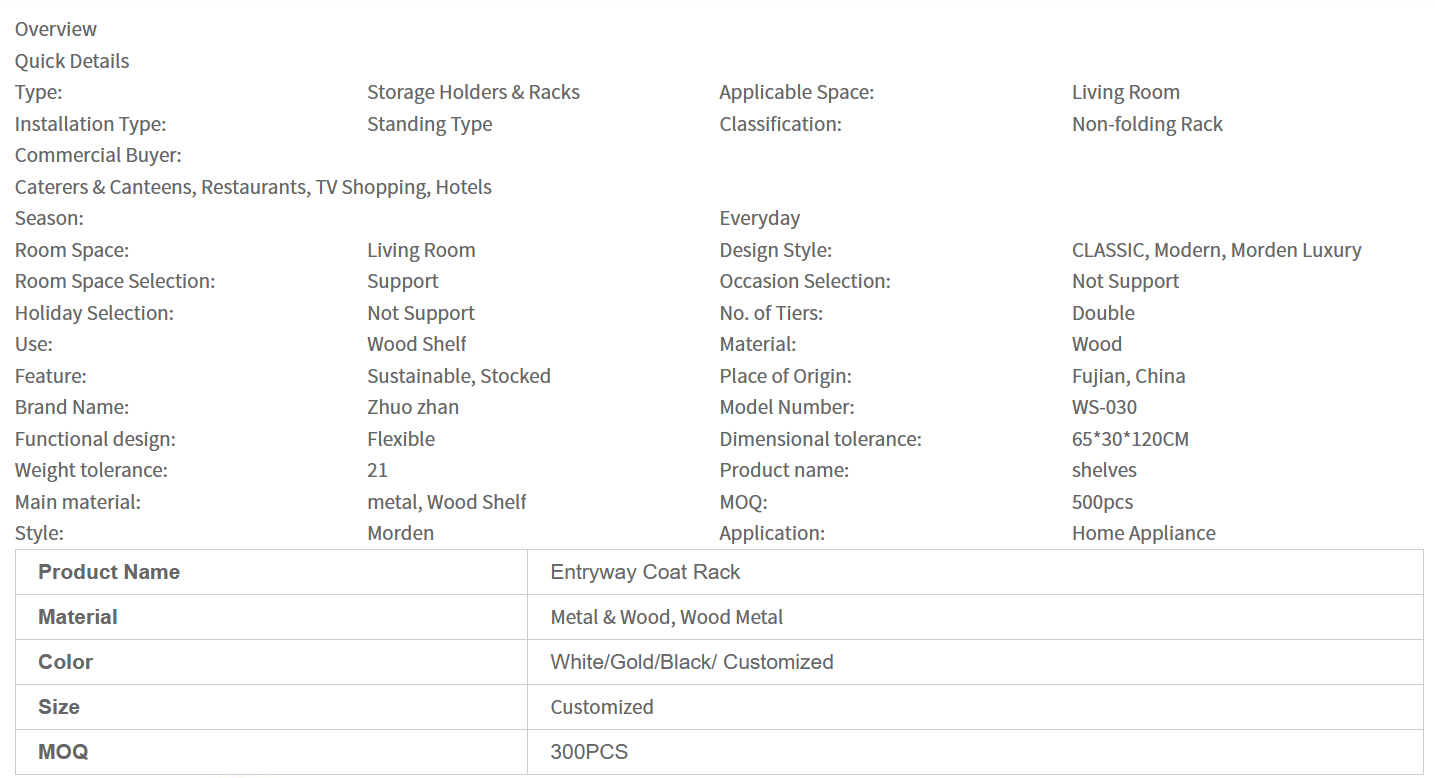
Task: Select the WS-030 model number
Action: pos(1104,407)
